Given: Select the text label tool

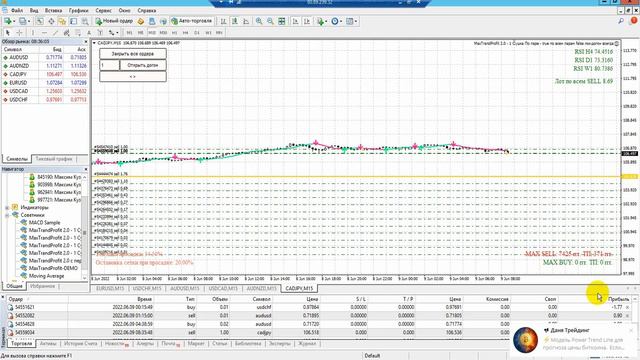Looking at the screenshot, I should coord(100,33).
